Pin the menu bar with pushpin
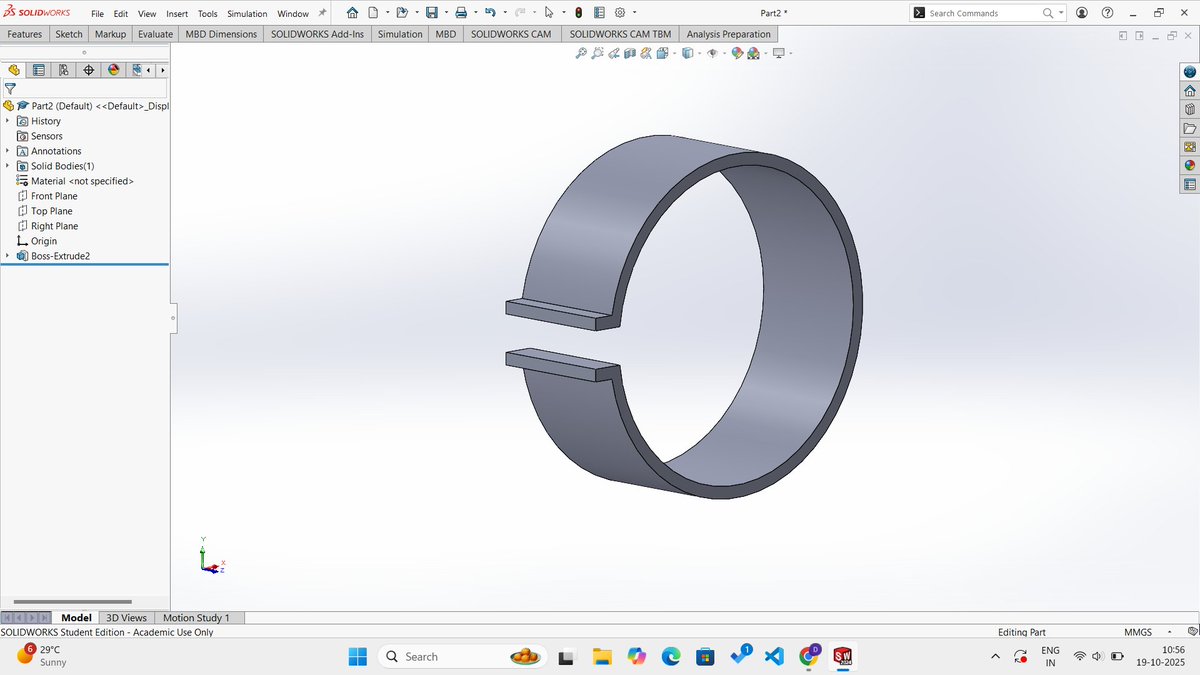The width and height of the screenshot is (1200, 675). [322, 13]
